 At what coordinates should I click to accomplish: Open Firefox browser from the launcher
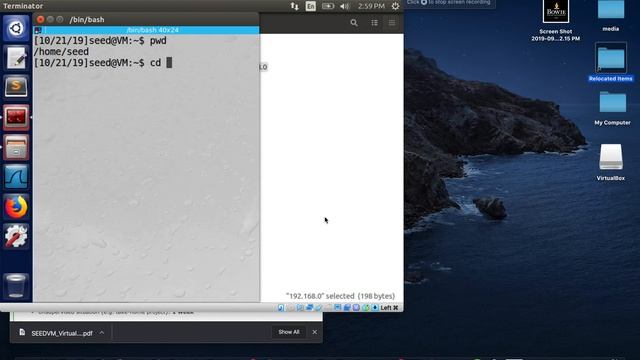coord(16,207)
